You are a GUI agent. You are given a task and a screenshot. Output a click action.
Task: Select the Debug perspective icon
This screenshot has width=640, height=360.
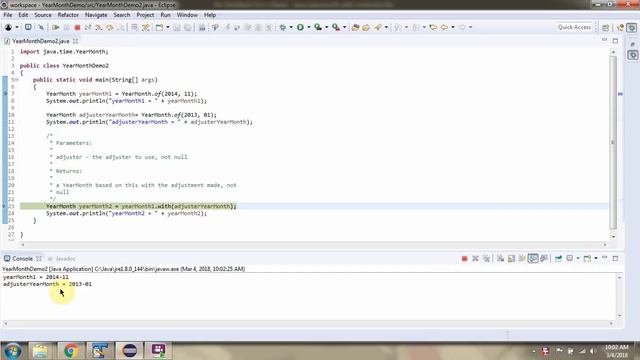pyautogui.click(x=631, y=27)
